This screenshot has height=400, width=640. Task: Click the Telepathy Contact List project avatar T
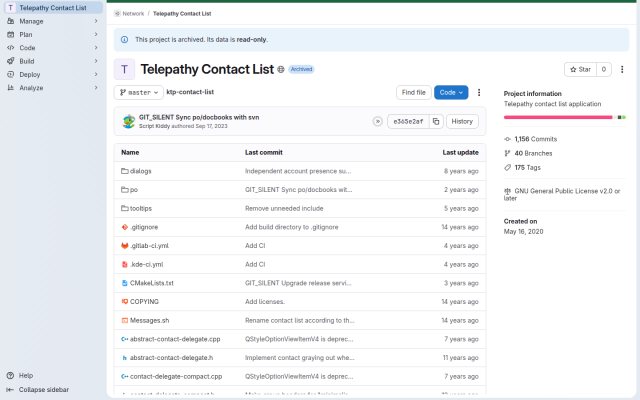coord(124,69)
